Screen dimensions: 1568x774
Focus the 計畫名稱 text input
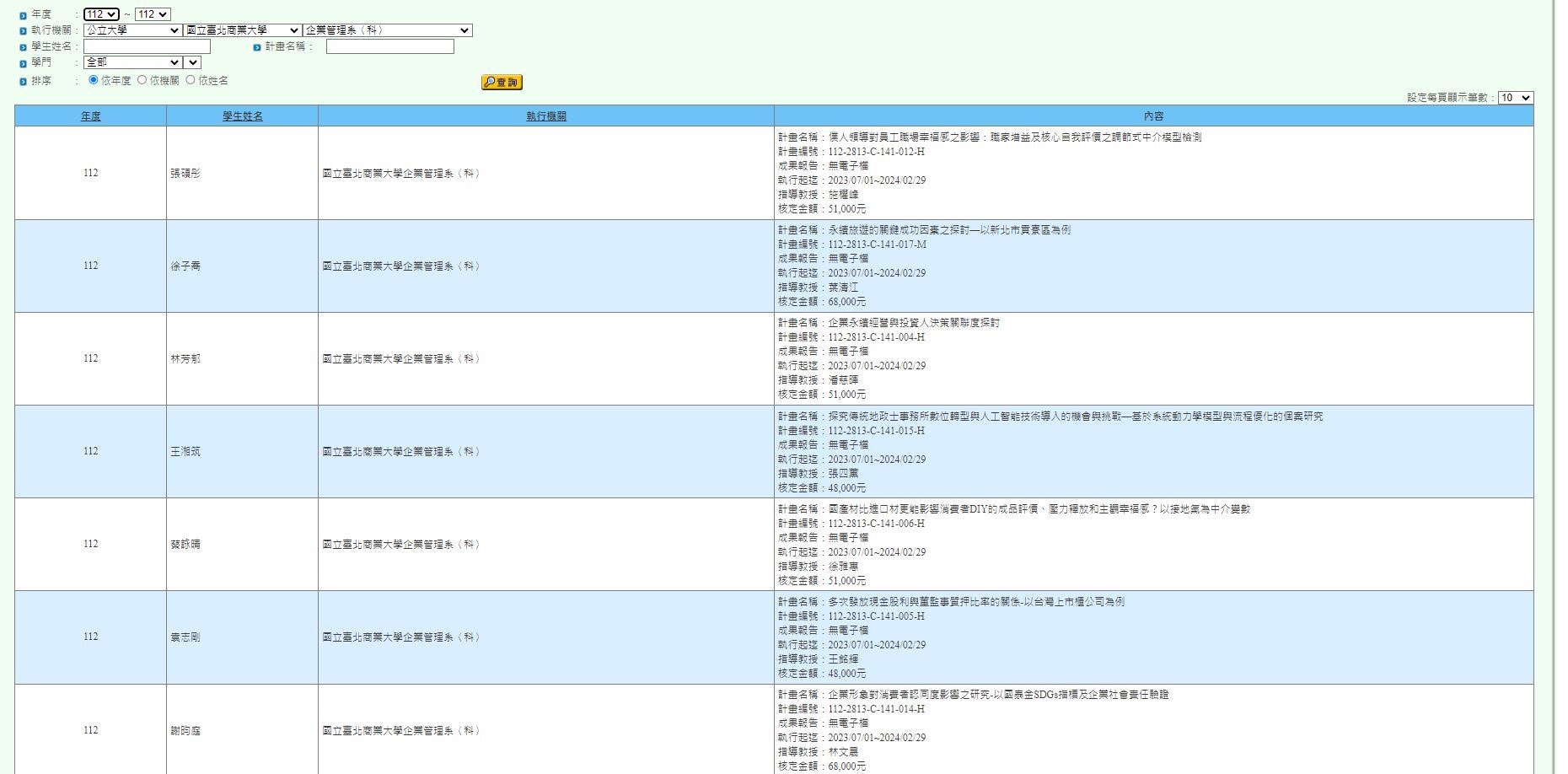390,46
